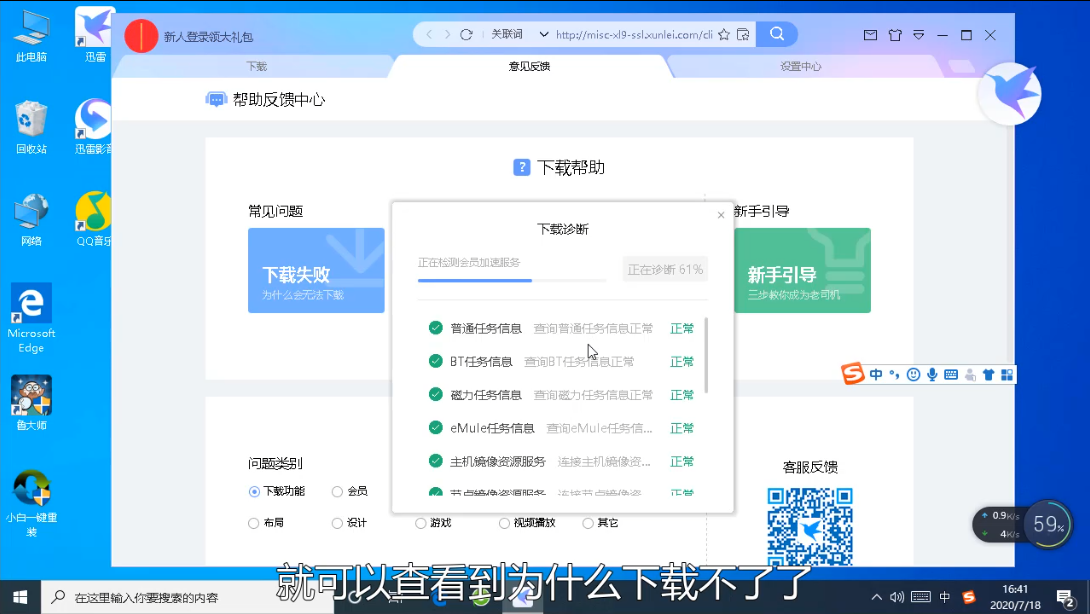
Task: Click the refresh page icon
Action: click(466, 34)
